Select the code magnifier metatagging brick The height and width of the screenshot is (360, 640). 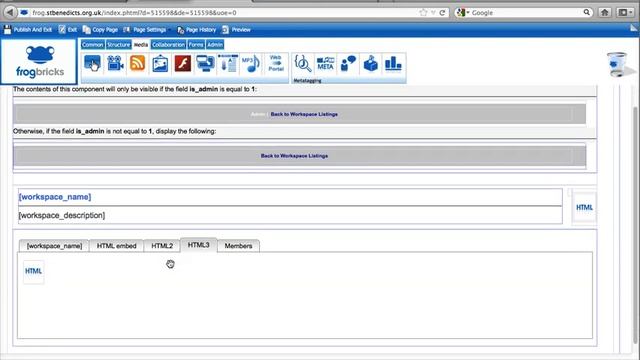click(x=303, y=64)
